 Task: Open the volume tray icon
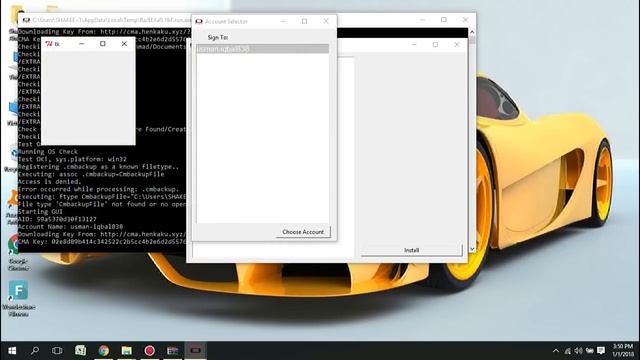pos(578,351)
